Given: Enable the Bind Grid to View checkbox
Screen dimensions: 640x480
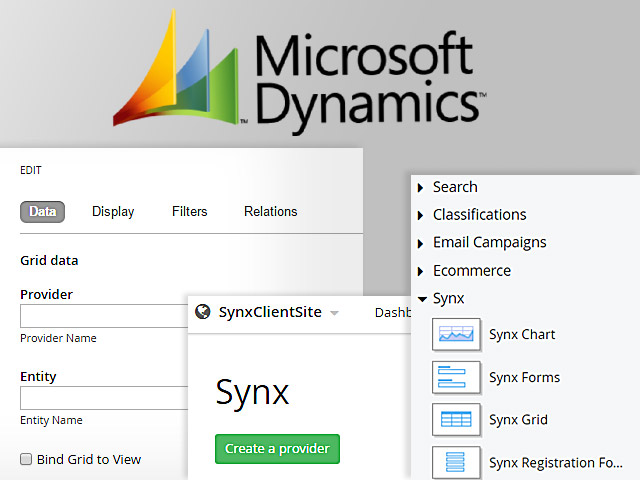Looking at the screenshot, I should (26, 459).
